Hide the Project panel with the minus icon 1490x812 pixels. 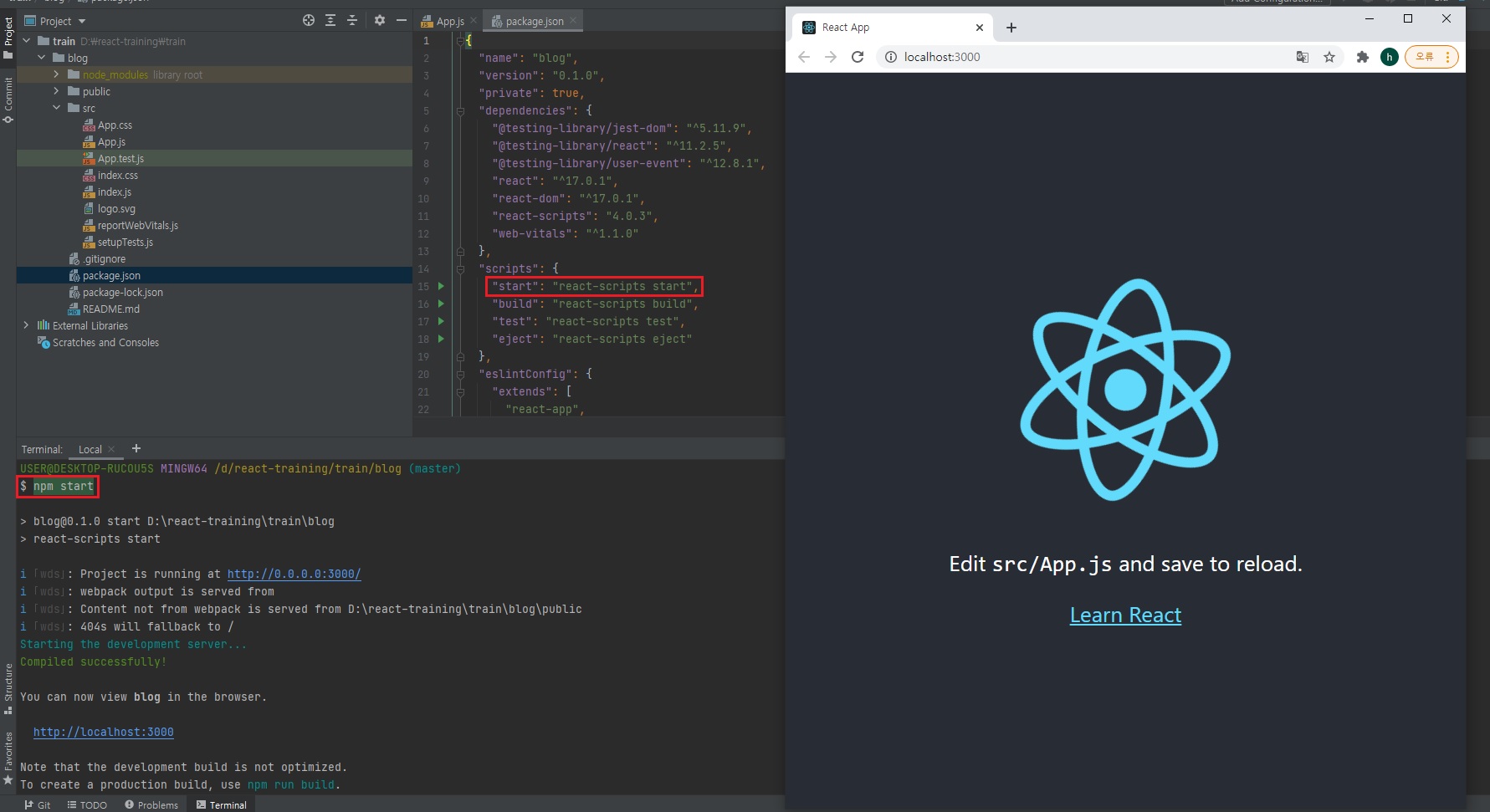[x=402, y=20]
